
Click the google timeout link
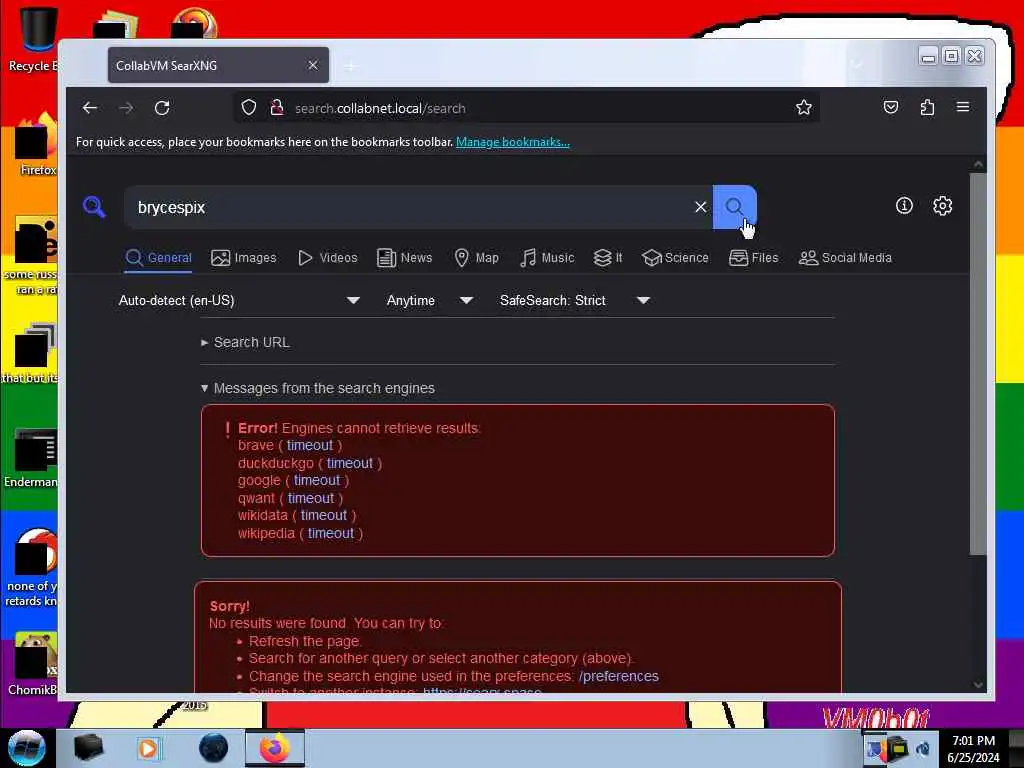(317, 481)
